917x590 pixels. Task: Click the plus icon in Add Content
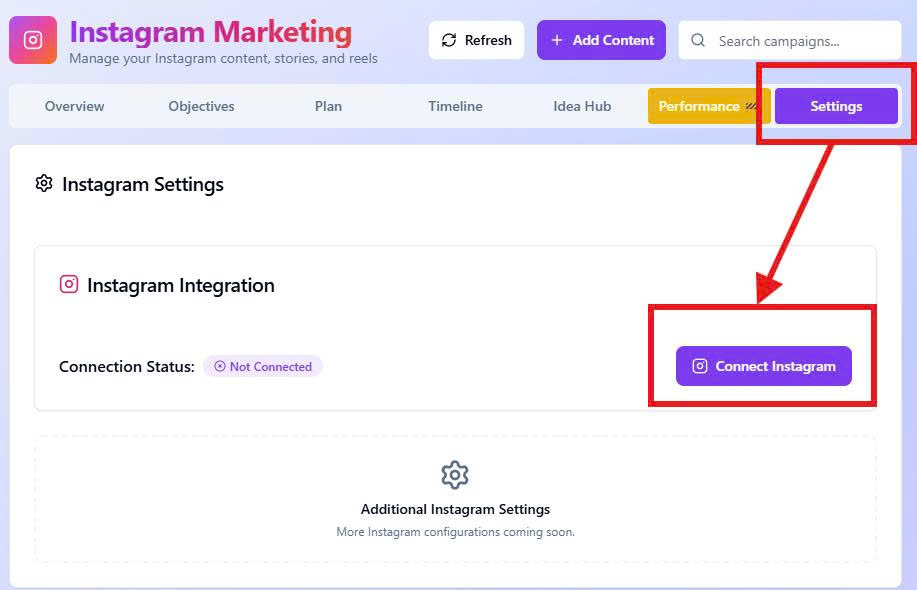point(557,40)
